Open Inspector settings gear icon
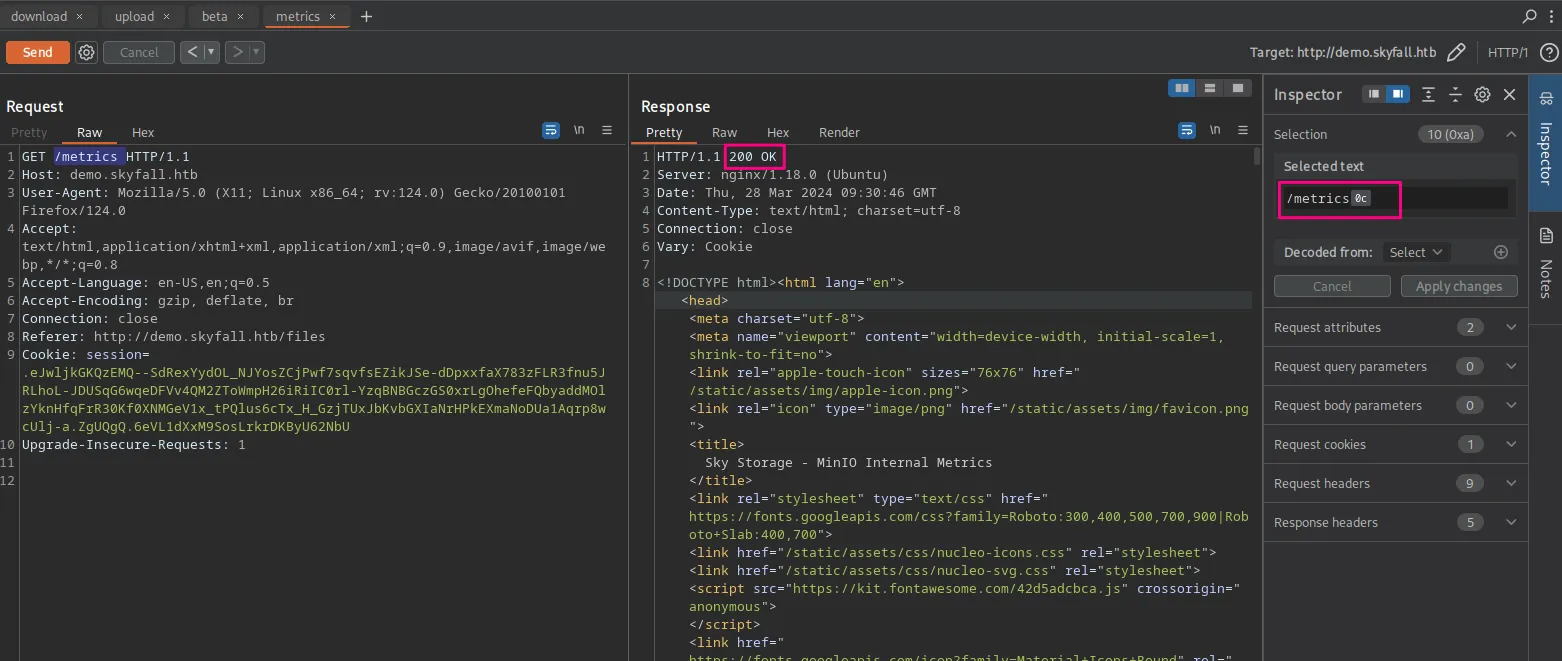Image resolution: width=1562 pixels, height=661 pixels. pyautogui.click(x=1482, y=94)
